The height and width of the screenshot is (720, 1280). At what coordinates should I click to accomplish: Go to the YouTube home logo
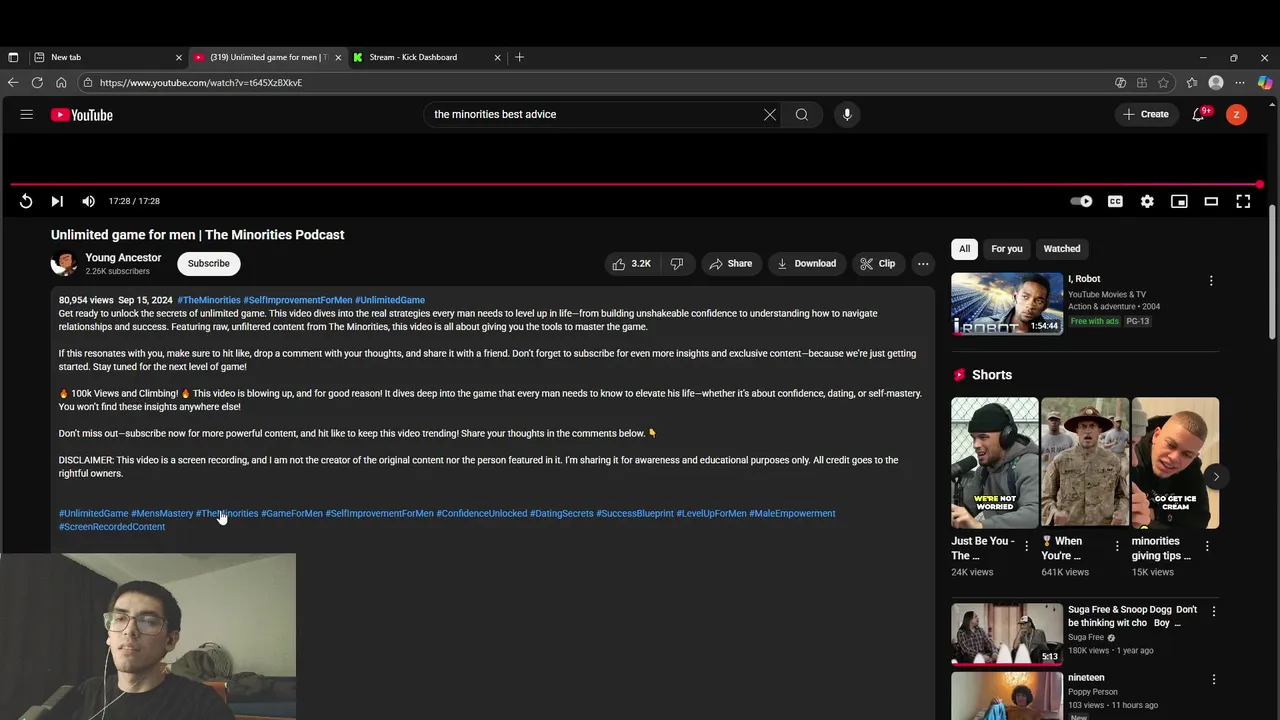[x=82, y=115]
